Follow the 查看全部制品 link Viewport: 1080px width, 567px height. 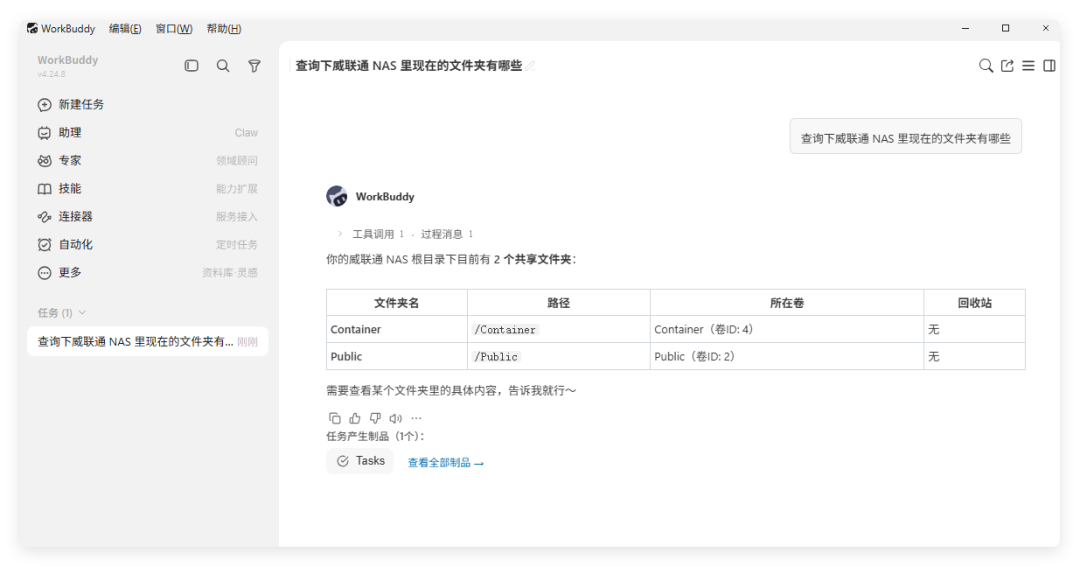pyautogui.click(x=446, y=463)
